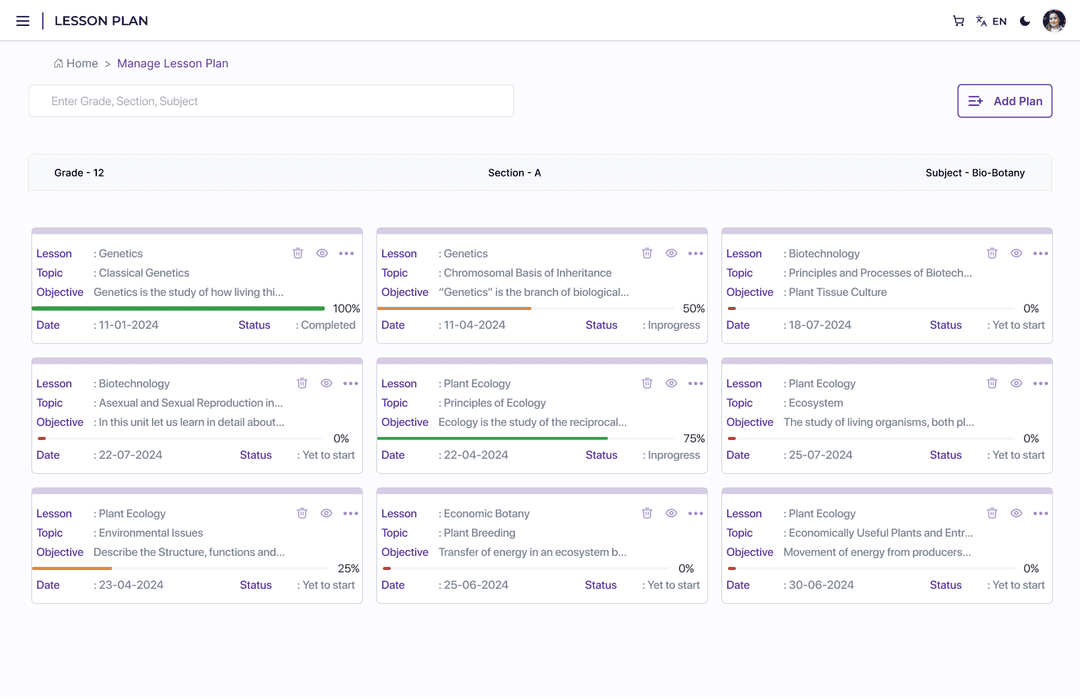This screenshot has height=699, width=1080.
Task: Toggle dark mode moon icon
Action: pyautogui.click(x=1025, y=21)
